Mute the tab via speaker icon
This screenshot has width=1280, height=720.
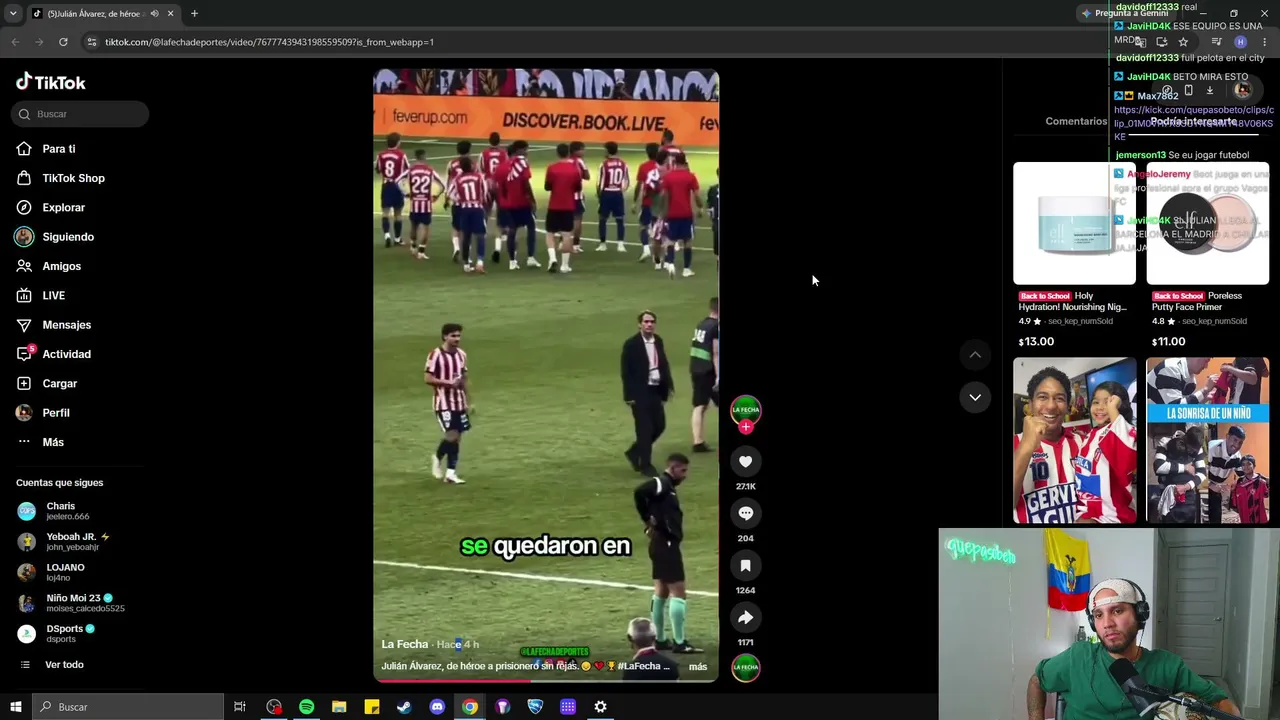point(154,14)
